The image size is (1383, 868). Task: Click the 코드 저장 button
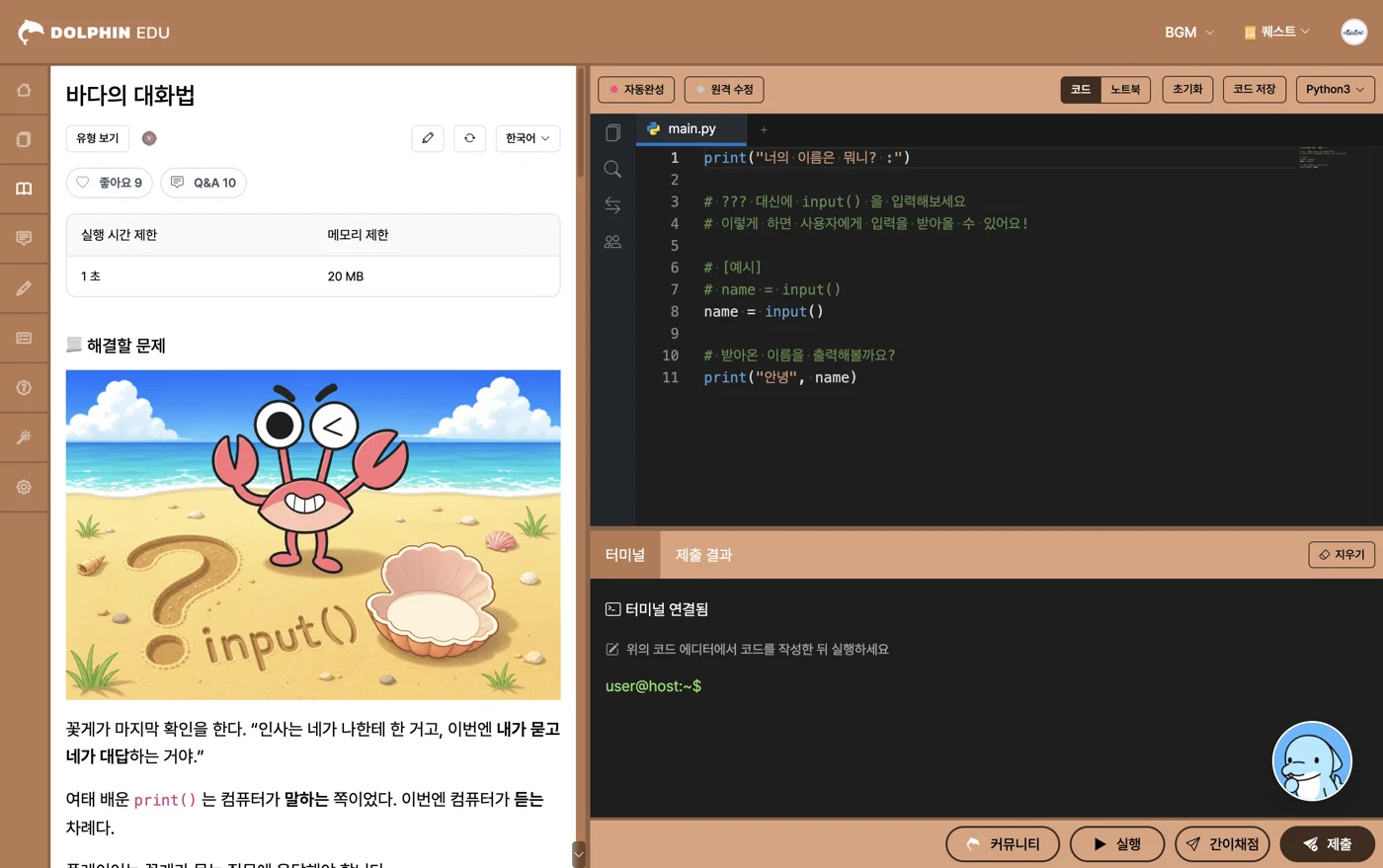tap(1255, 90)
